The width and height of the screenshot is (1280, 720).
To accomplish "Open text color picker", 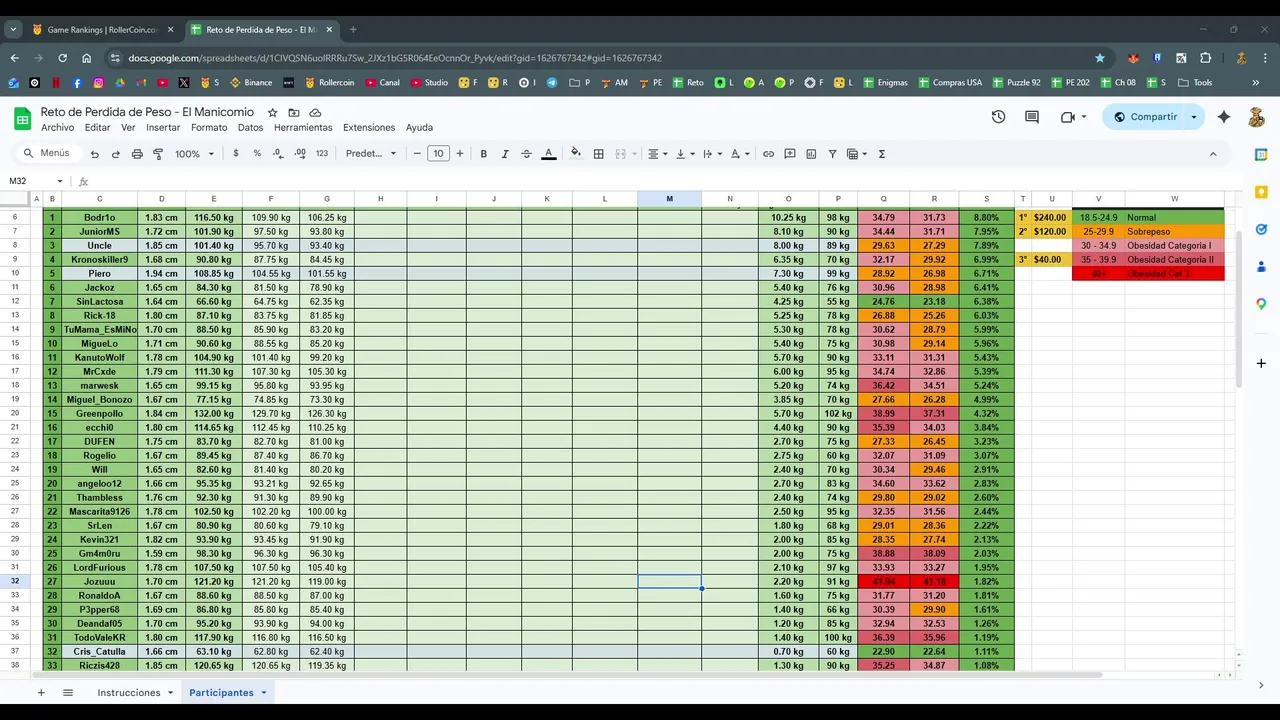I will coord(548,154).
